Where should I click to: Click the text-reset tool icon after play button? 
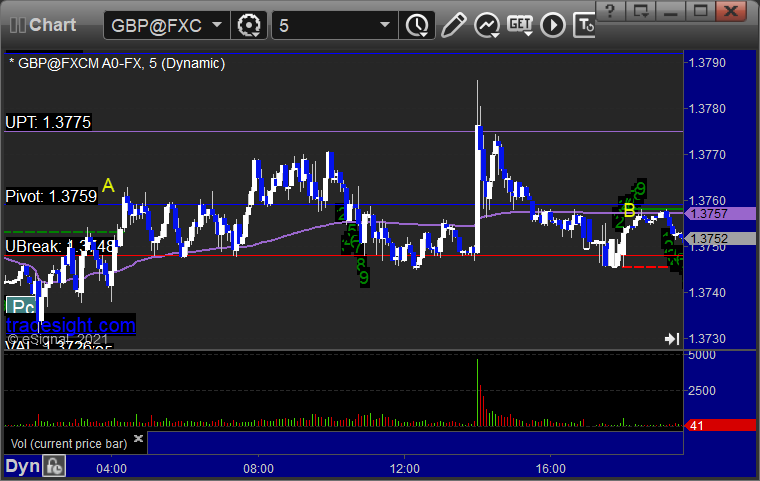pyautogui.click(x=585, y=25)
